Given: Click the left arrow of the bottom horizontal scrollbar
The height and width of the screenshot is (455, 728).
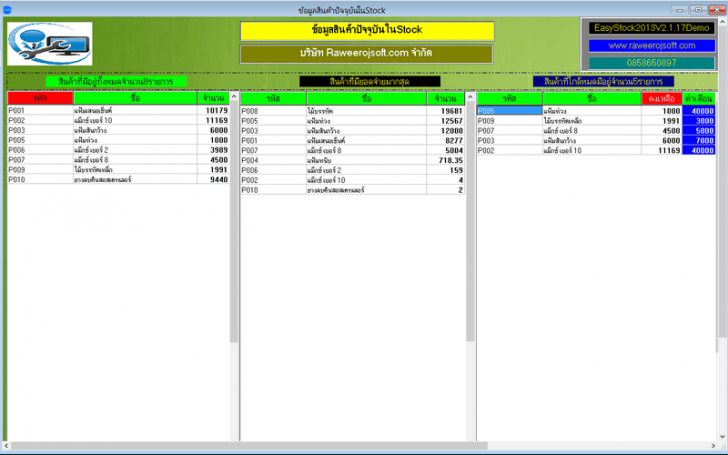Looking at the screenshot, I should click(6, 446).
